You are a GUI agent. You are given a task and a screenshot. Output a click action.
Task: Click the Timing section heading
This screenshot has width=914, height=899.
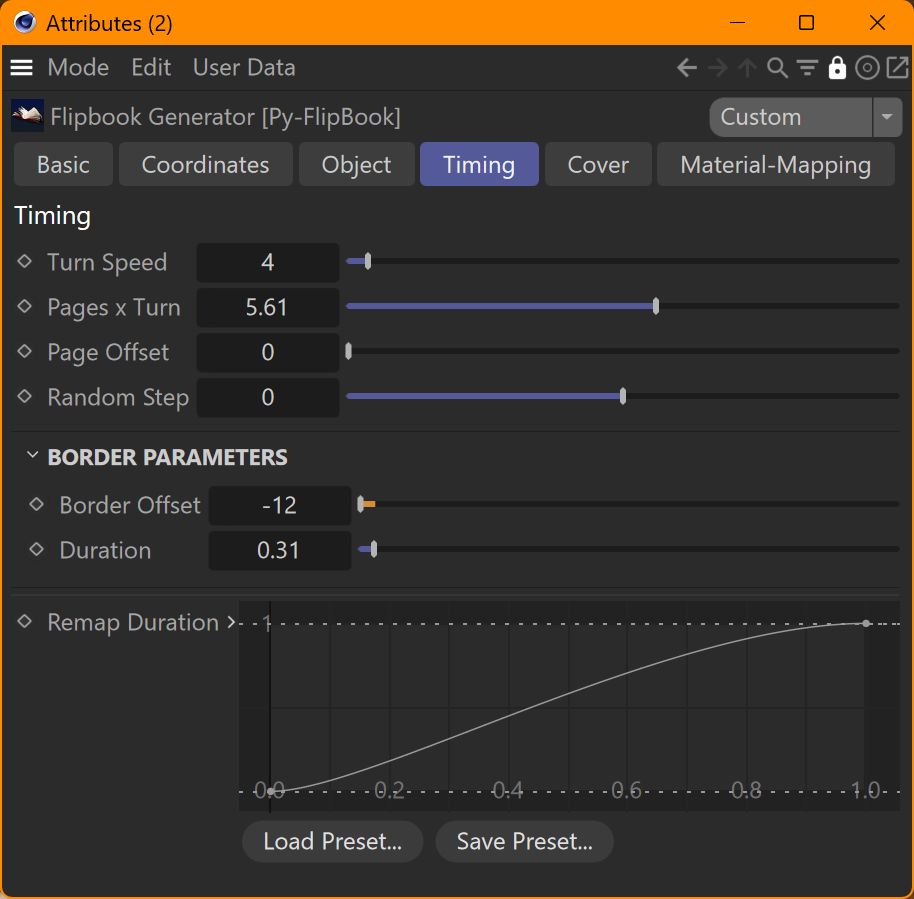52,216
